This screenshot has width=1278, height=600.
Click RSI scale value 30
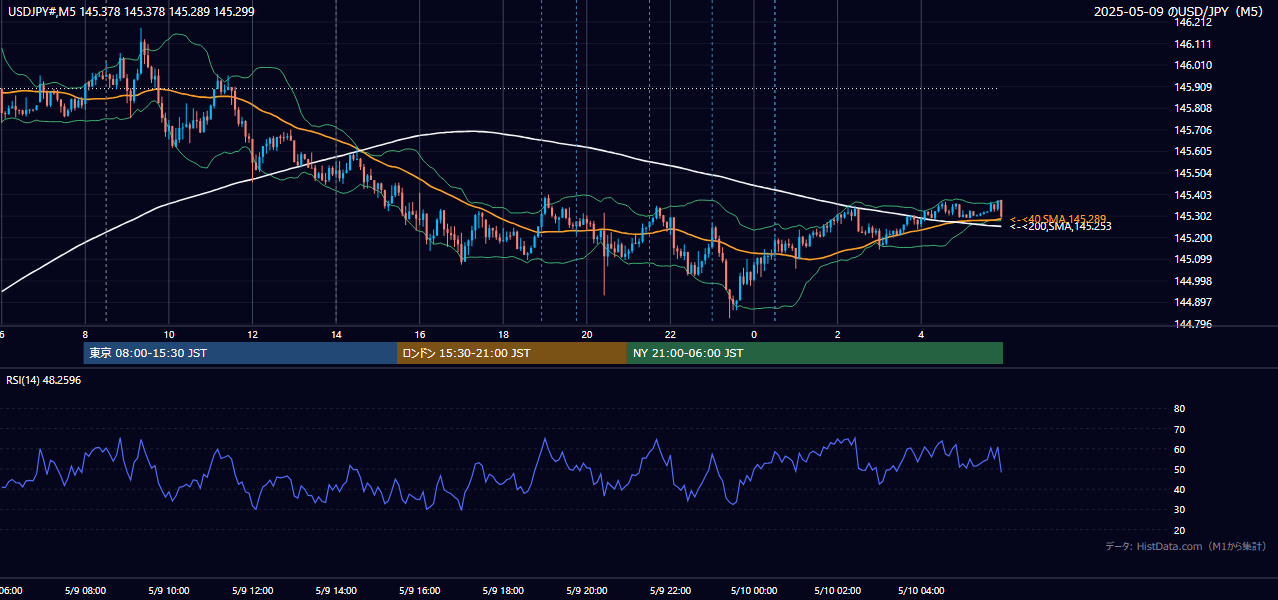coord(1179,510)
